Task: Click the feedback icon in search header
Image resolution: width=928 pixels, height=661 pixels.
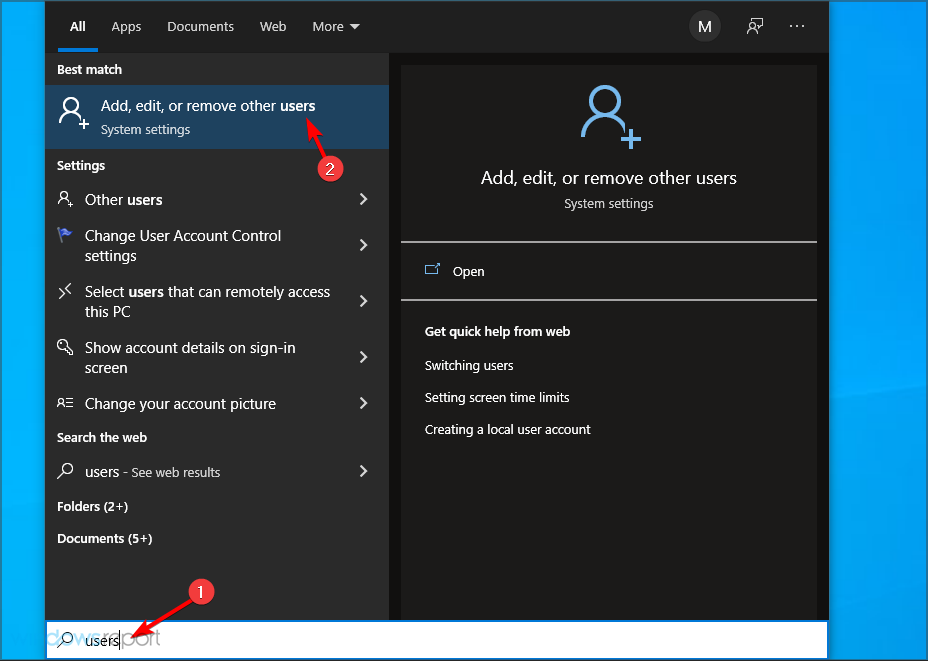Action: [x=755, y=26]
